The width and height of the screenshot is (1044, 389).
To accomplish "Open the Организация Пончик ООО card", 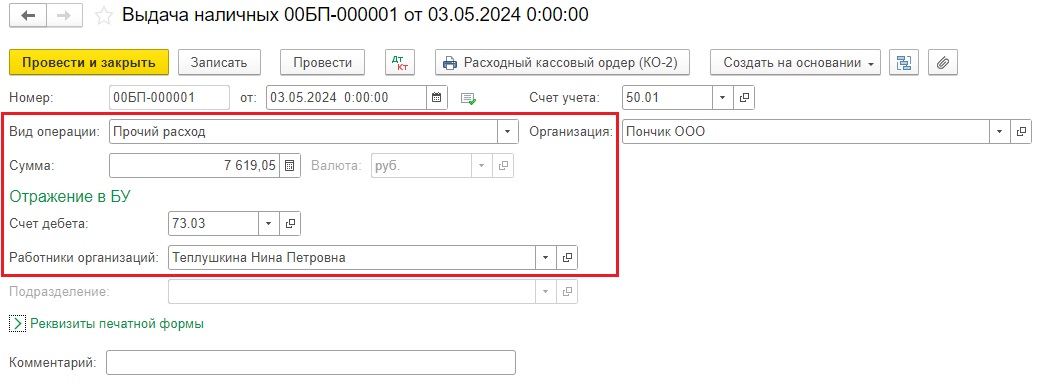I will tap(1021, 132).
